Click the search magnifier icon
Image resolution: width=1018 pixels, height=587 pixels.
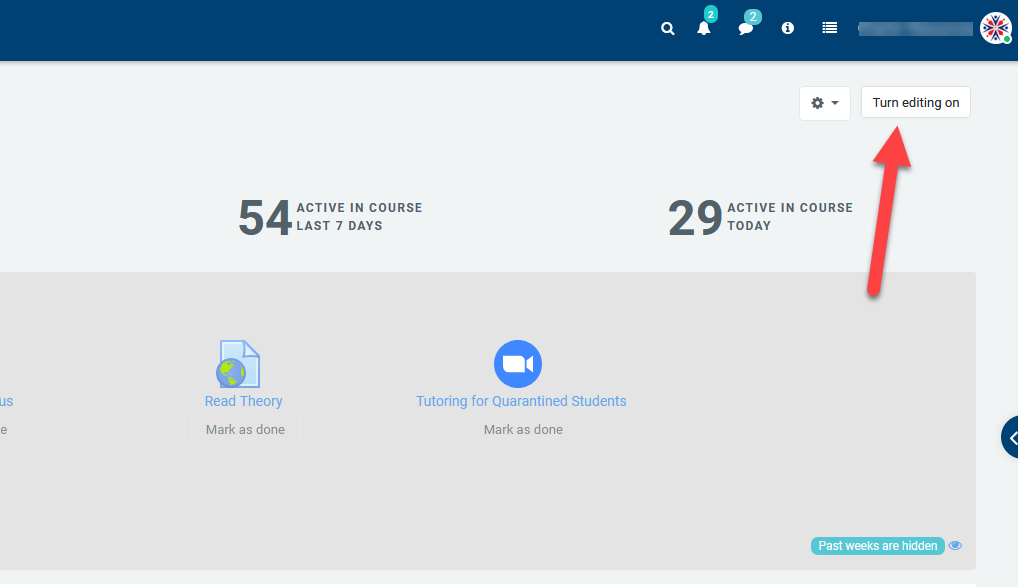tap(668, 29)
